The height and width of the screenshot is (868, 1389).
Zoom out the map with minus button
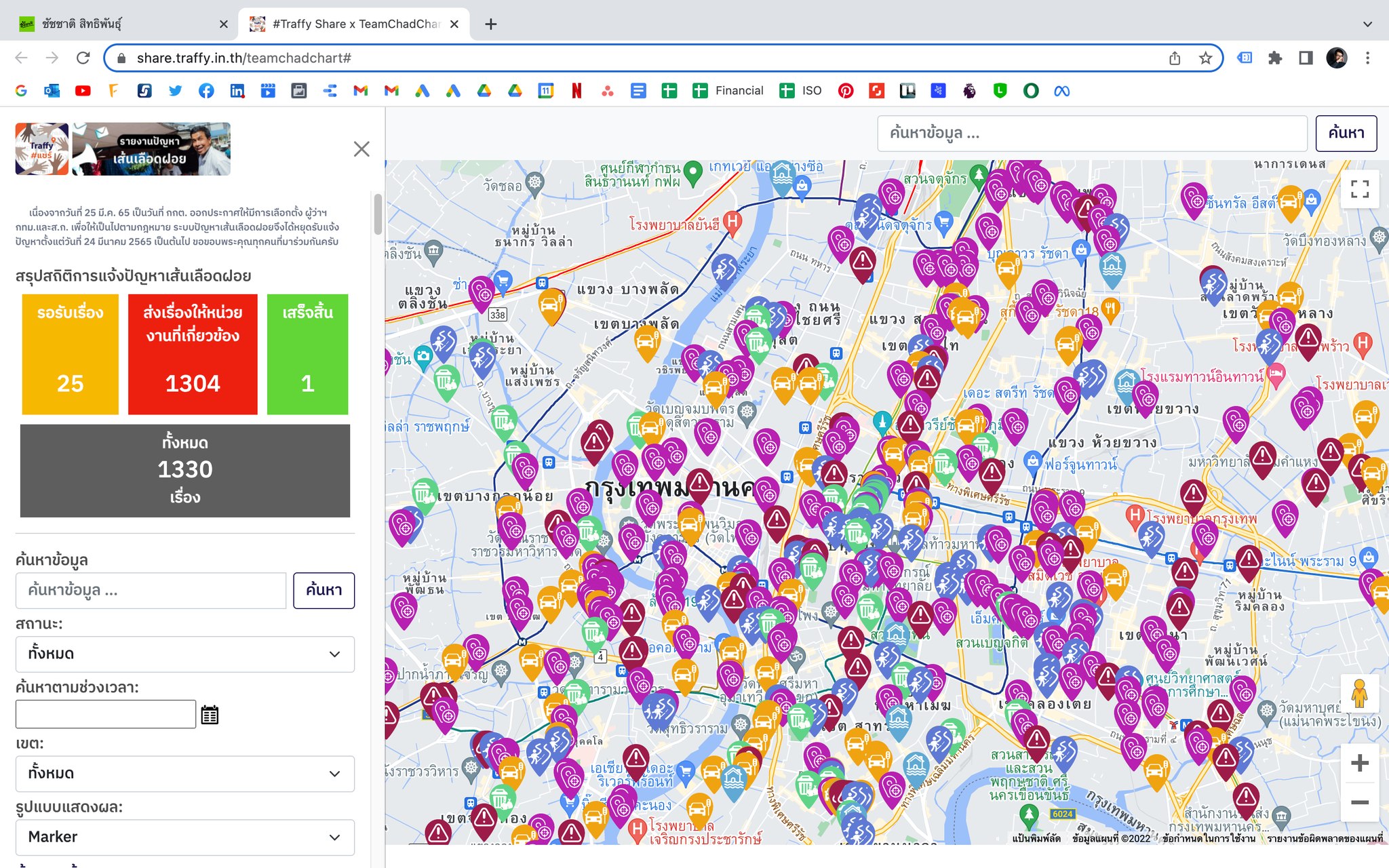pyautogui.click(x=1359, y=802)
